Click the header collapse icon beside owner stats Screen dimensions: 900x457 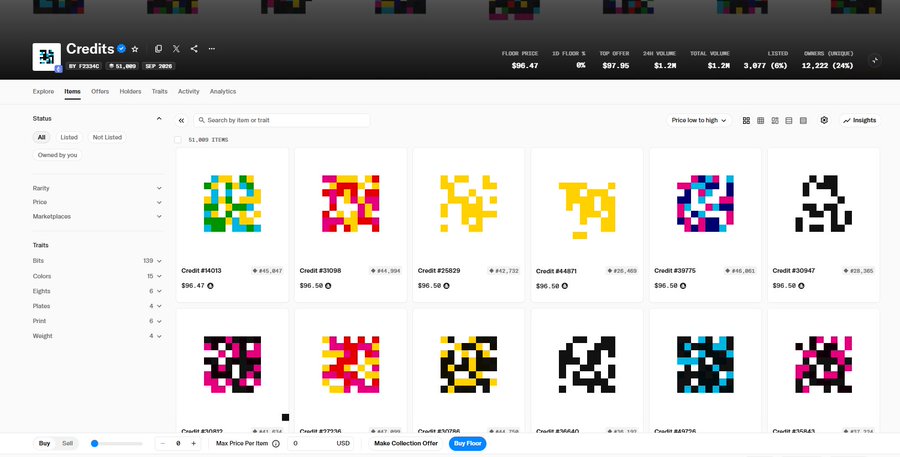pyautogui.click(x=874, y=60)
